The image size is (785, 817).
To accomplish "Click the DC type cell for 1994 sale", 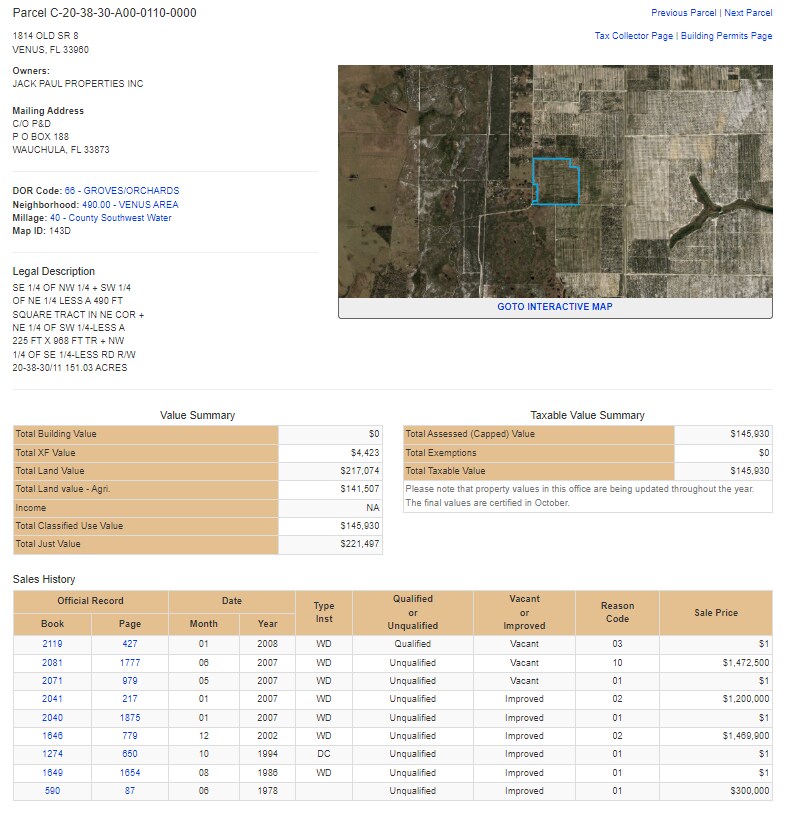I will click(x=323, y=754).
